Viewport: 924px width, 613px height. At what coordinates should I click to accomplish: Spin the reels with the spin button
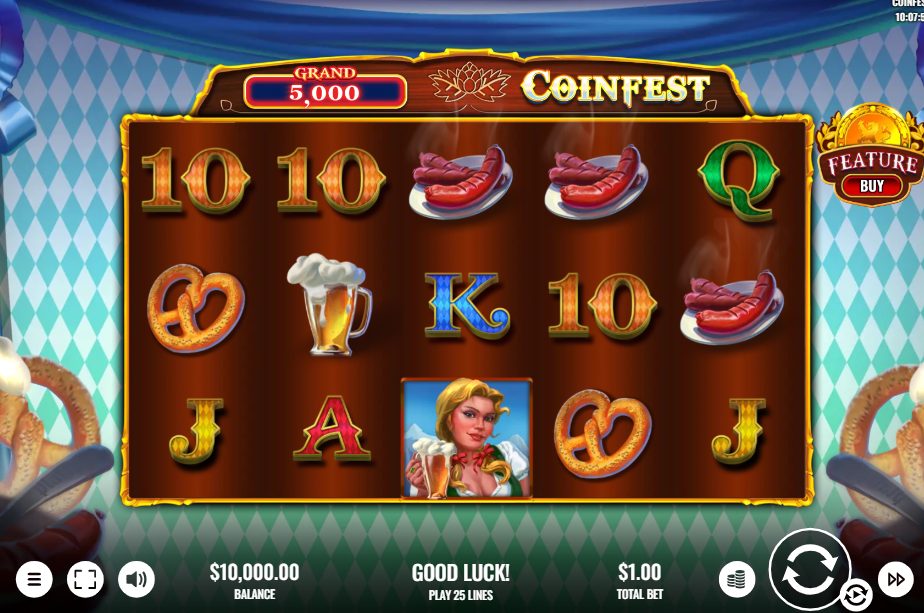pos(810,569)
